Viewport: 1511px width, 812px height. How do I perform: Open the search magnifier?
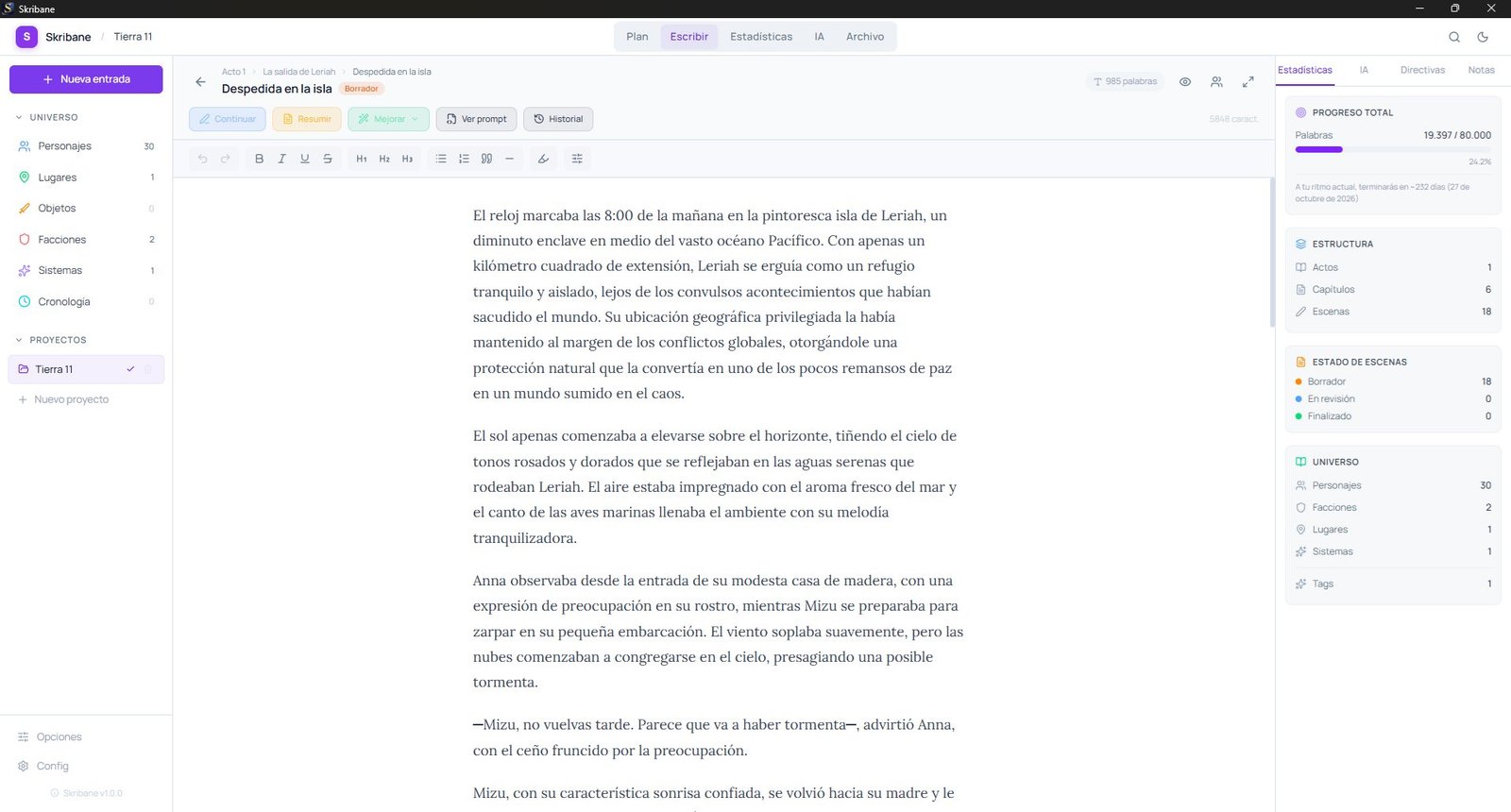pyautogui.click(x=1454, y=37)
